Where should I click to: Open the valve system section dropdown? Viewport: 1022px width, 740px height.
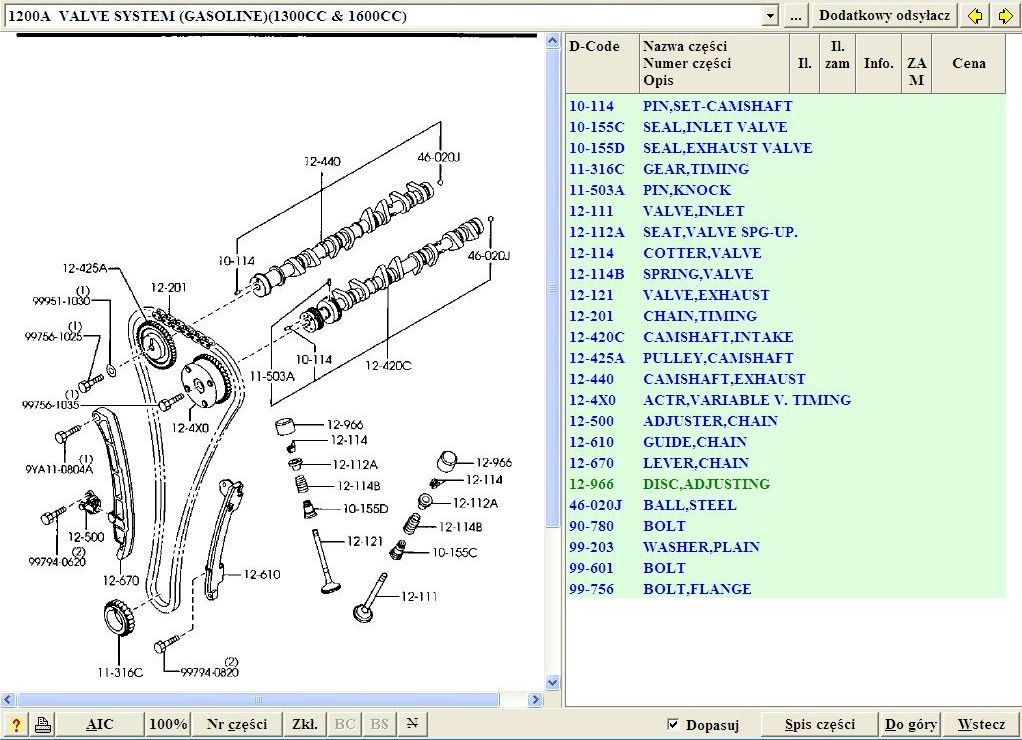(769, 16)
